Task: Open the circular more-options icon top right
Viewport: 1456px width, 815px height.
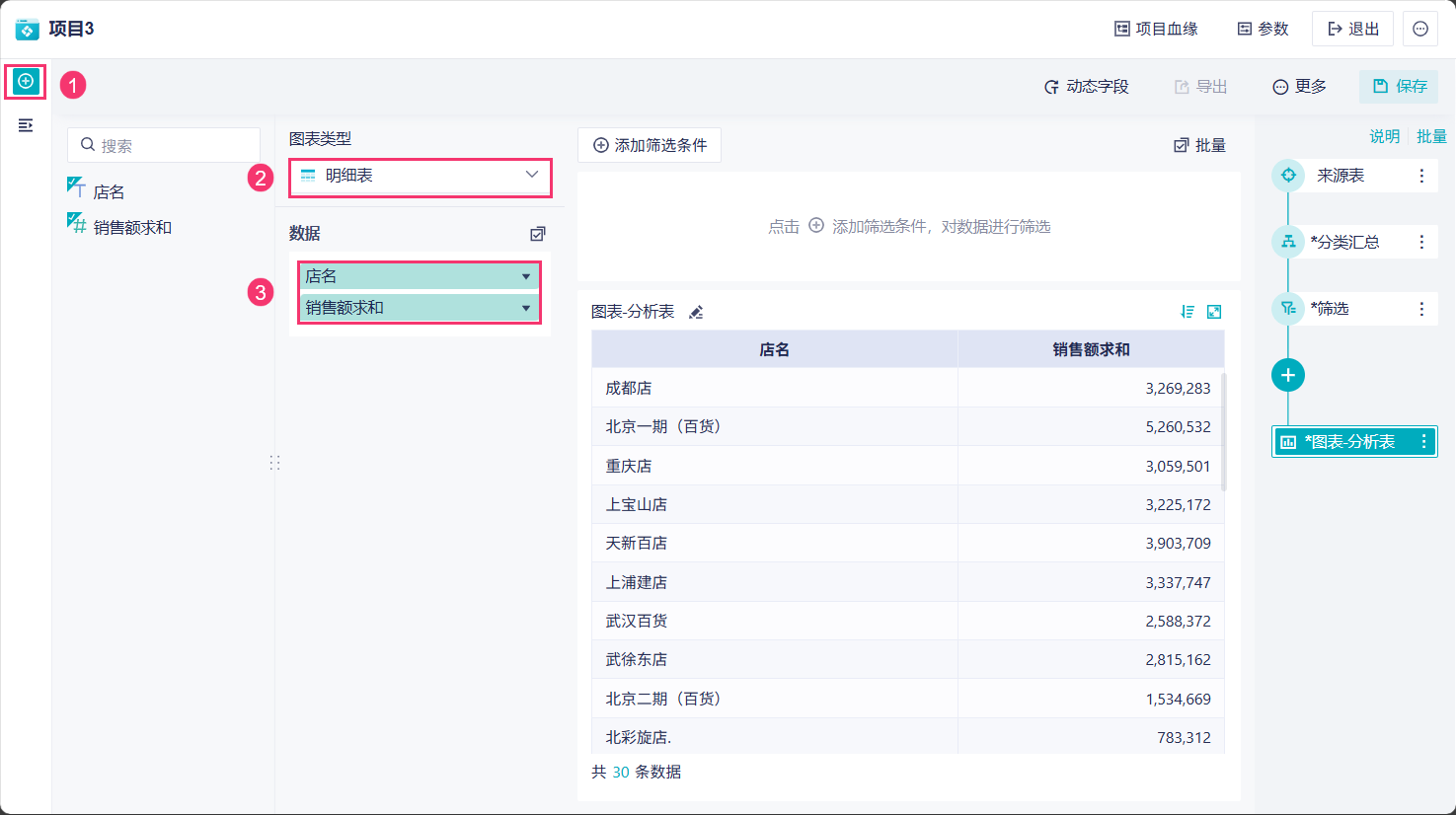Action: point(1420,29)
